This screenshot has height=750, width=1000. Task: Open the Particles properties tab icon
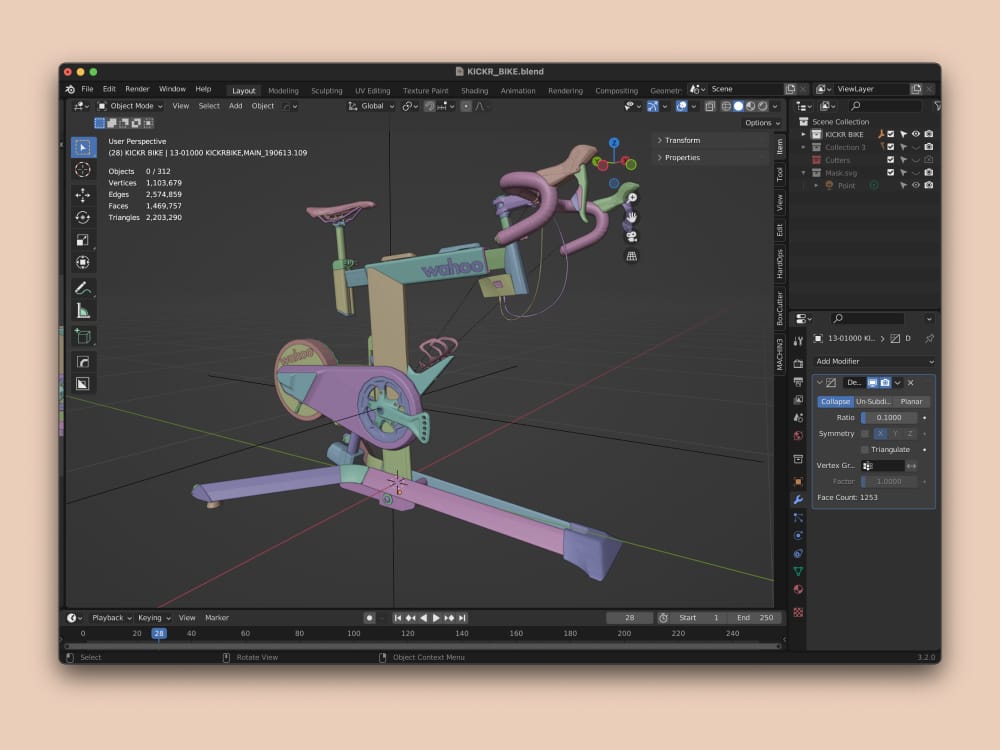[798, 517]
